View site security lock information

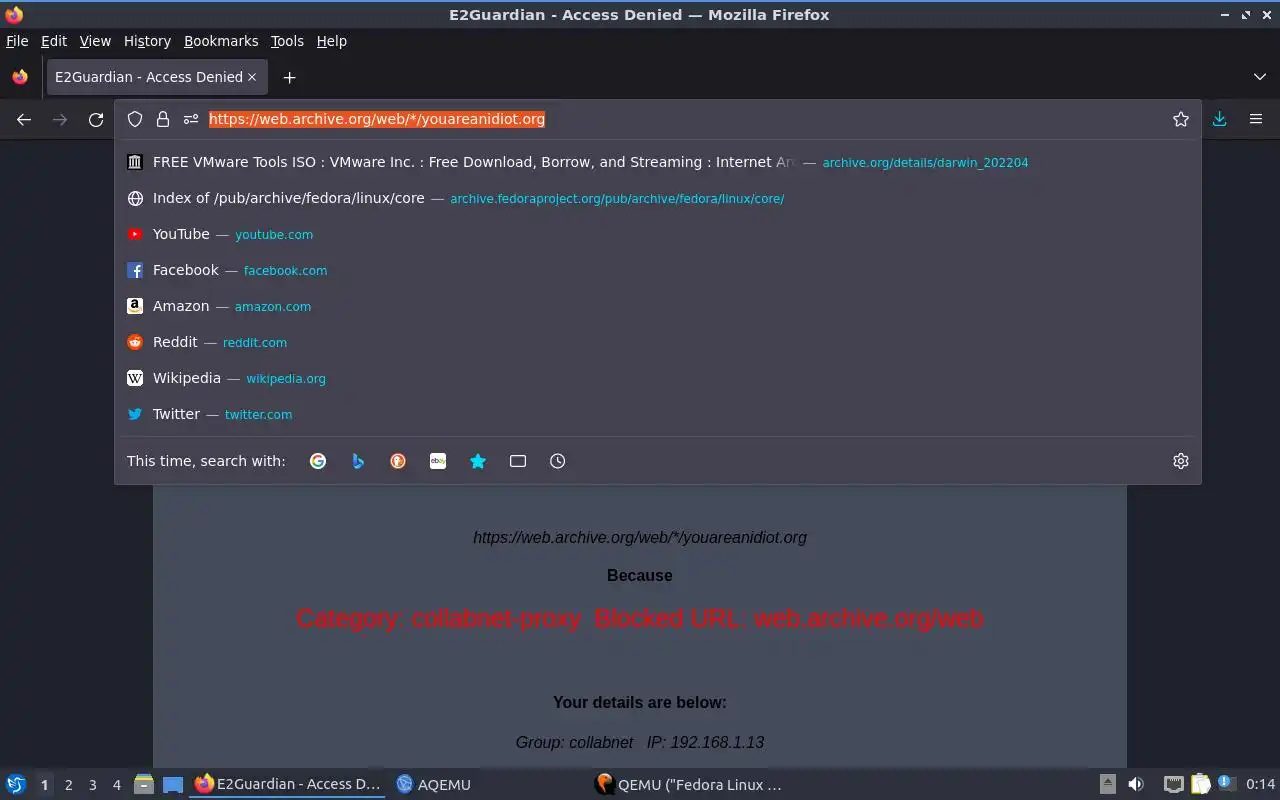pyautogui.click(x=163, y=119)
